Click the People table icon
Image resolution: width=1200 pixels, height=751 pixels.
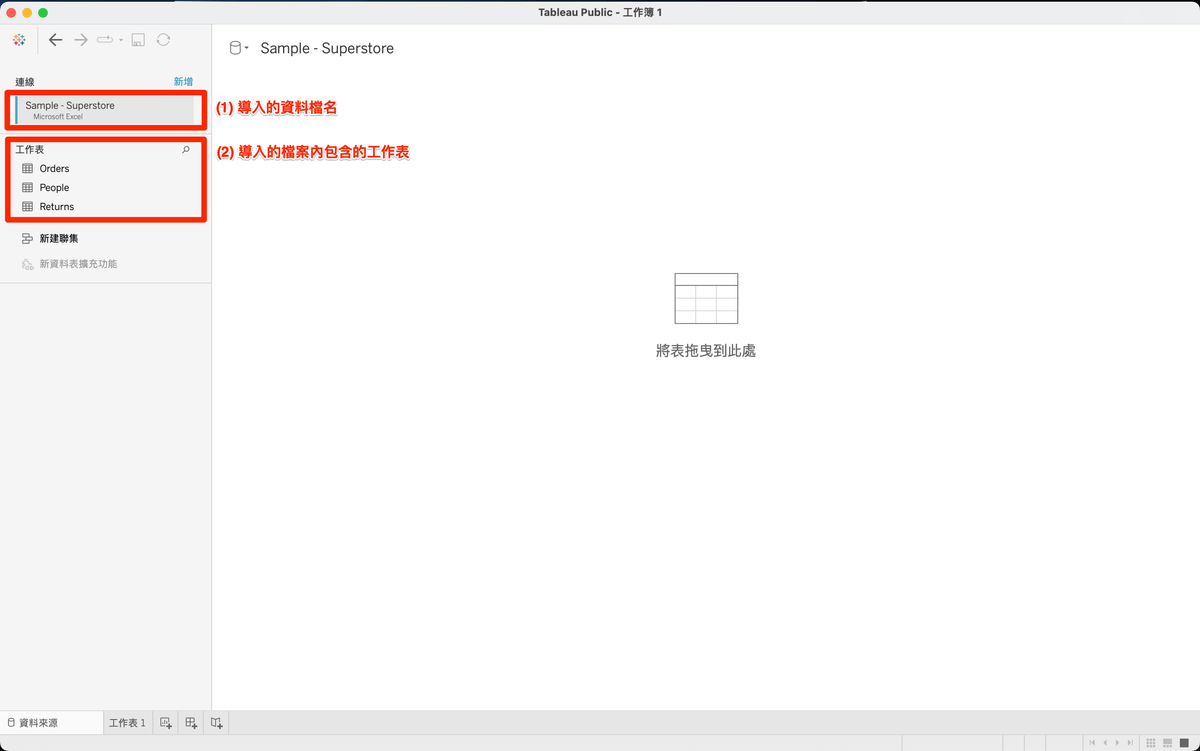click(28, 188)
